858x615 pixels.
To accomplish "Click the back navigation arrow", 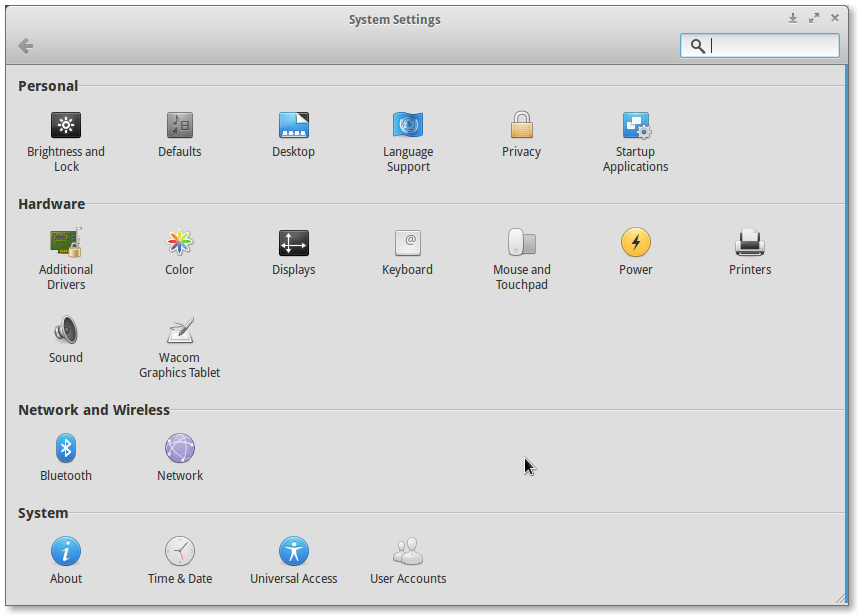I will (x=25, y=46).
